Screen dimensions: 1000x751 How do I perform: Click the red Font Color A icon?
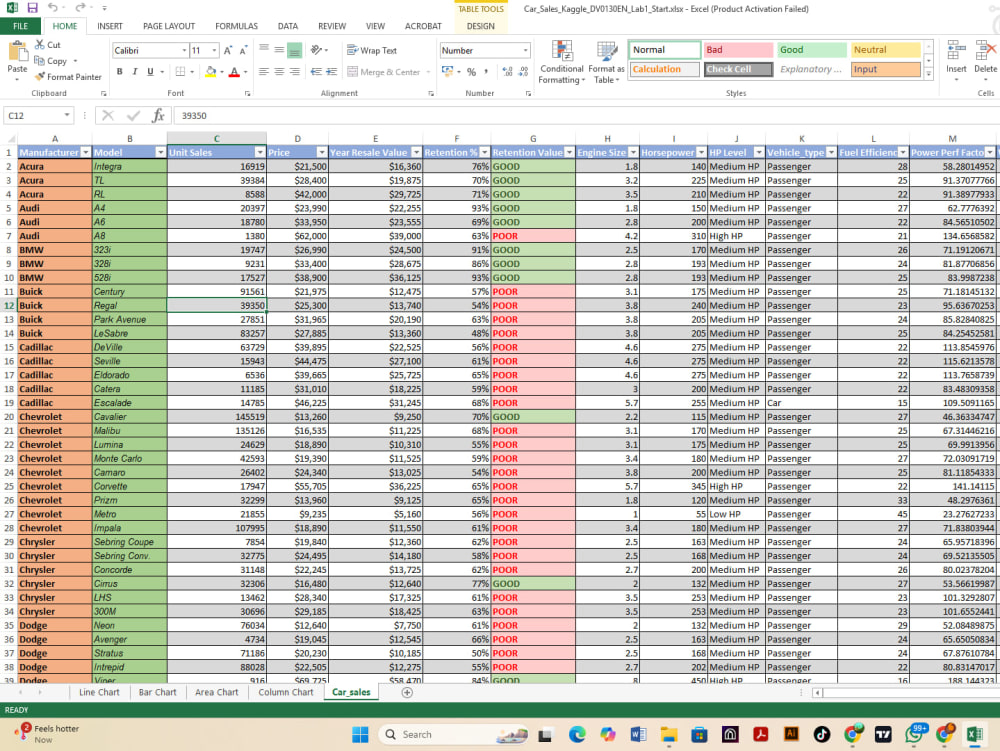coord(234,72)
